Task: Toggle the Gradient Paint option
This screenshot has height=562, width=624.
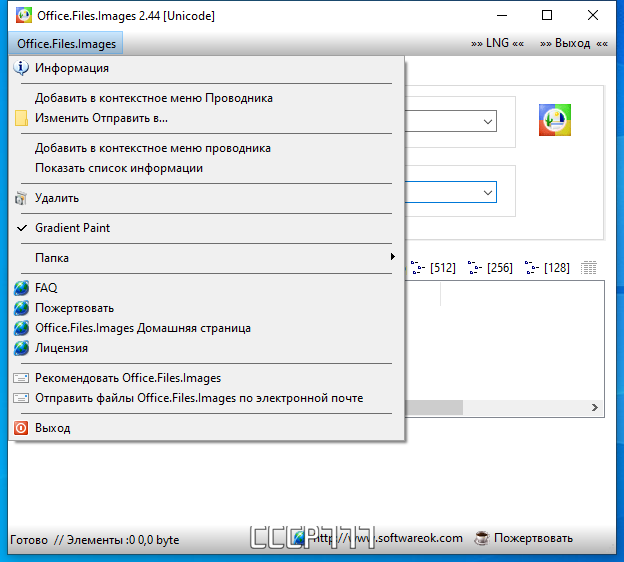Action: click(x=206, y=228)
